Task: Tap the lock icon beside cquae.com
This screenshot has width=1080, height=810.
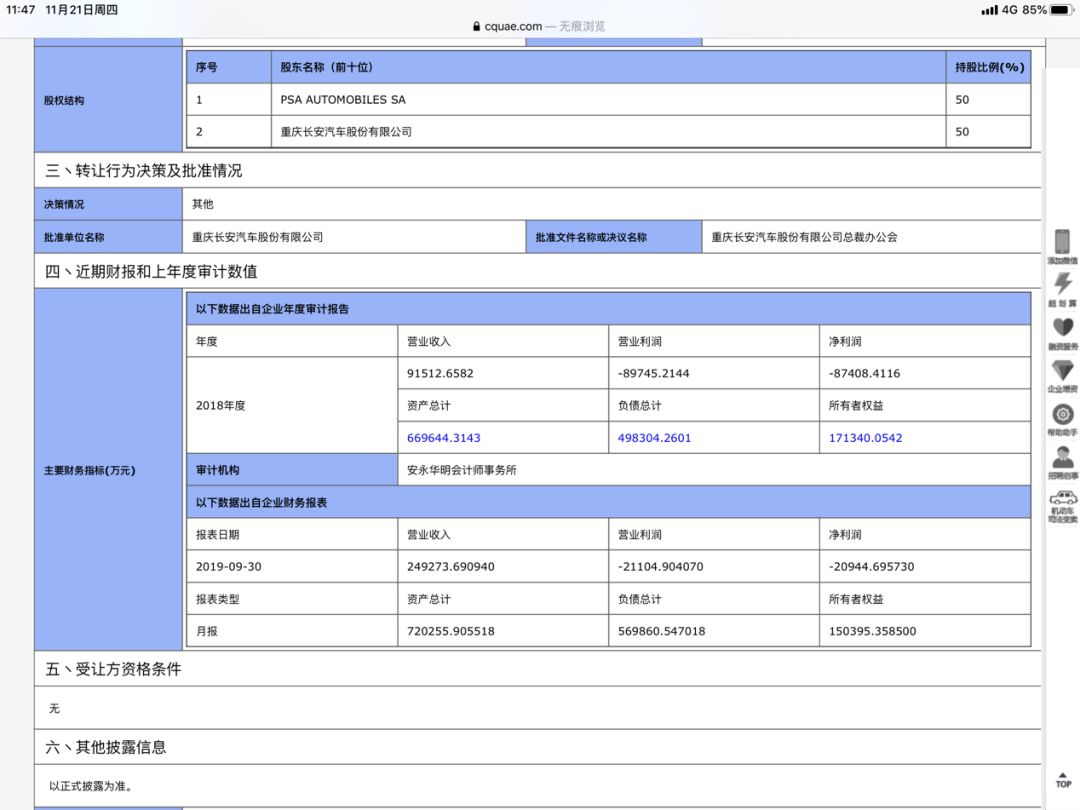Action: (476, 26)
